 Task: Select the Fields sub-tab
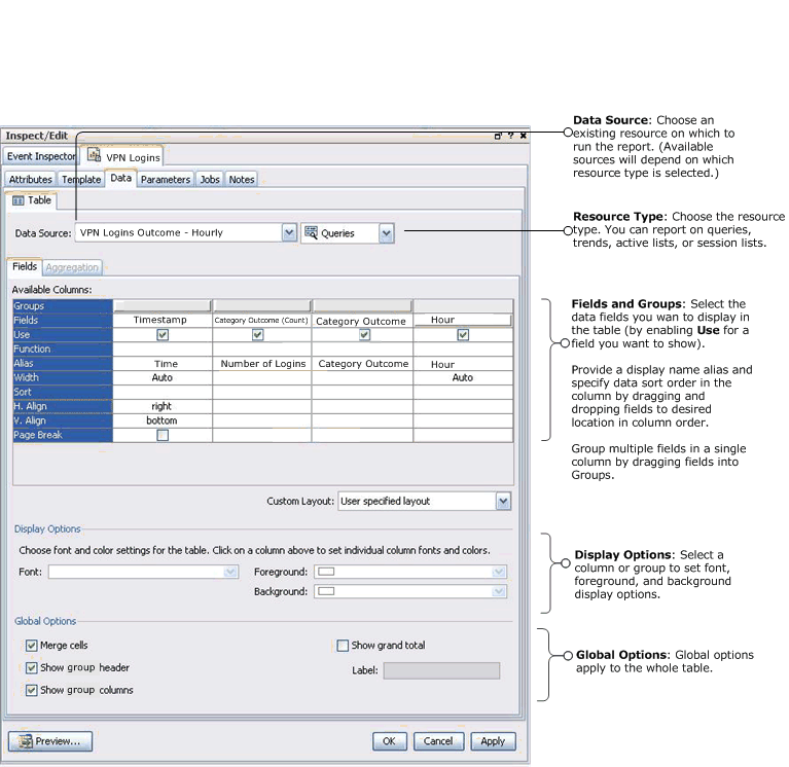(25, 266)
